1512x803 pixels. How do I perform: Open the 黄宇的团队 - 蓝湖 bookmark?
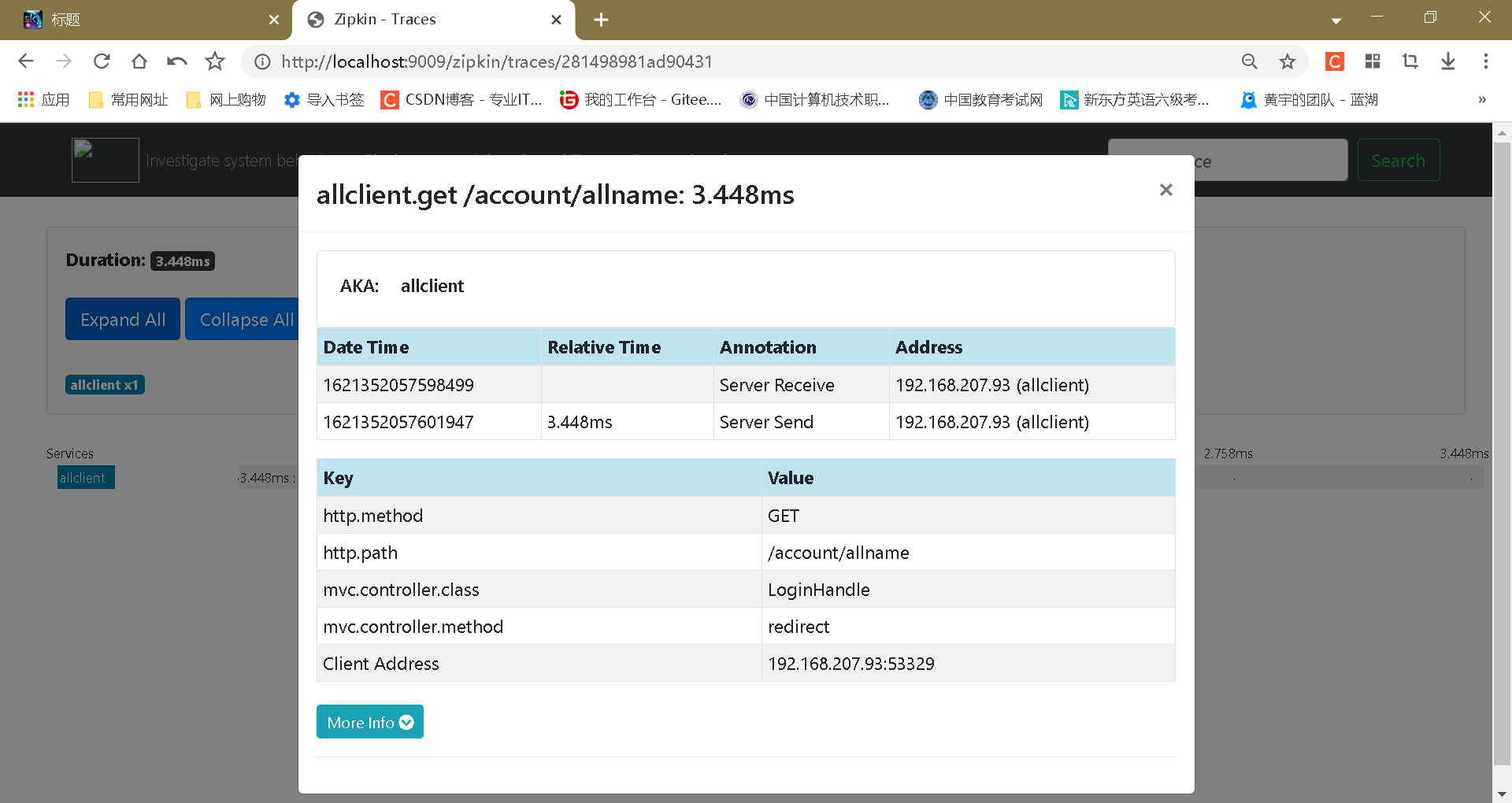(x=1309, y=99)
